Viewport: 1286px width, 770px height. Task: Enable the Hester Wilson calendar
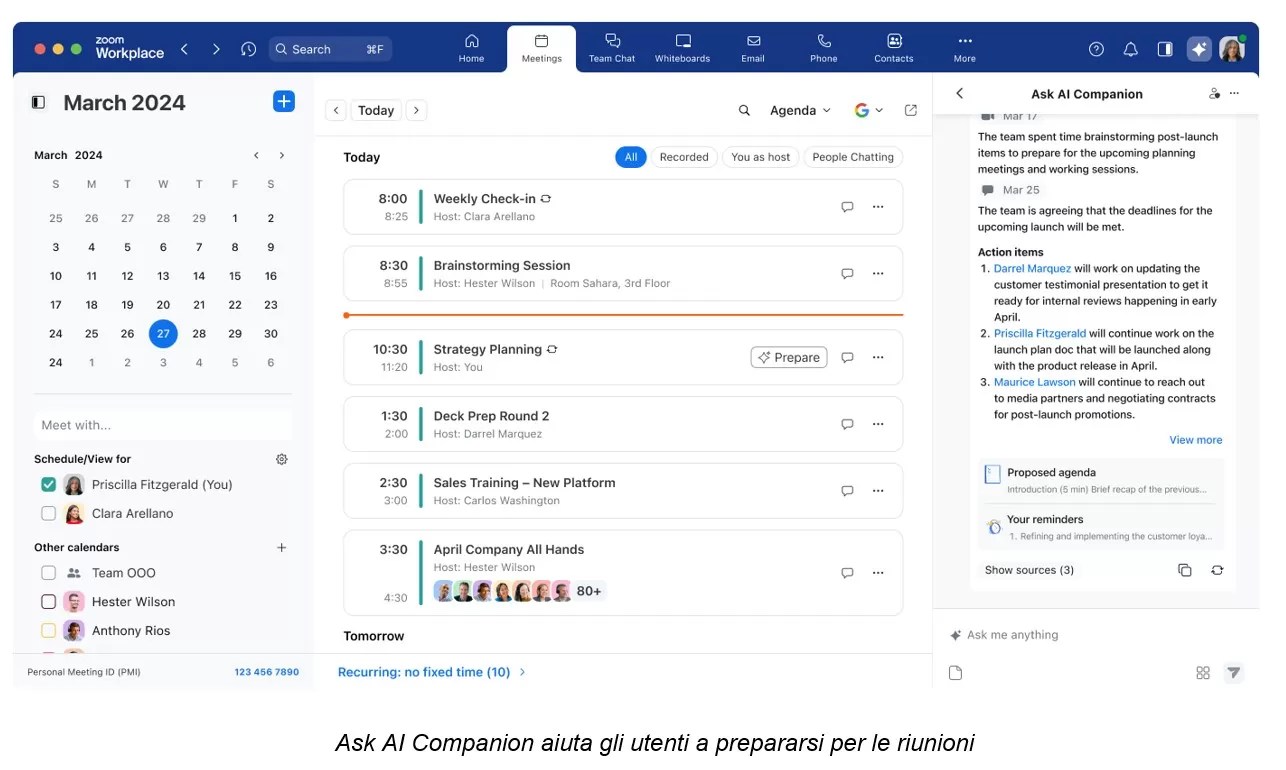[48, 602]
